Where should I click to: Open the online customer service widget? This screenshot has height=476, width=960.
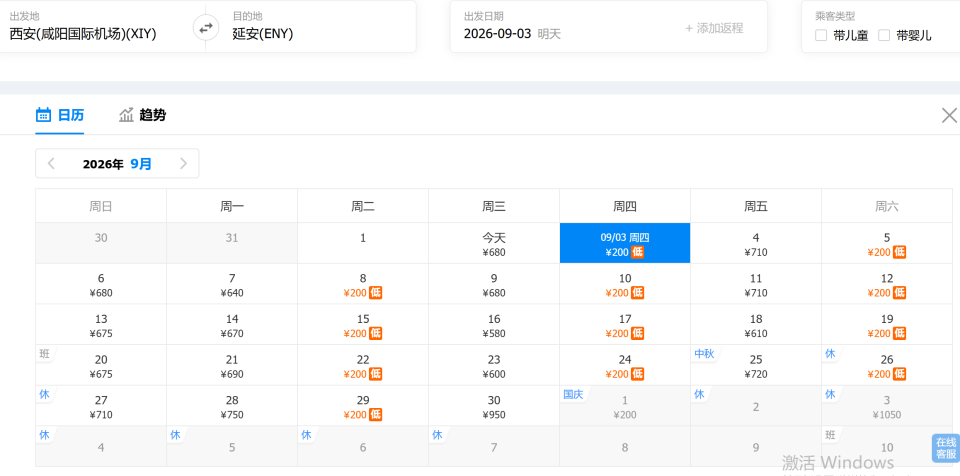[945, 448]
